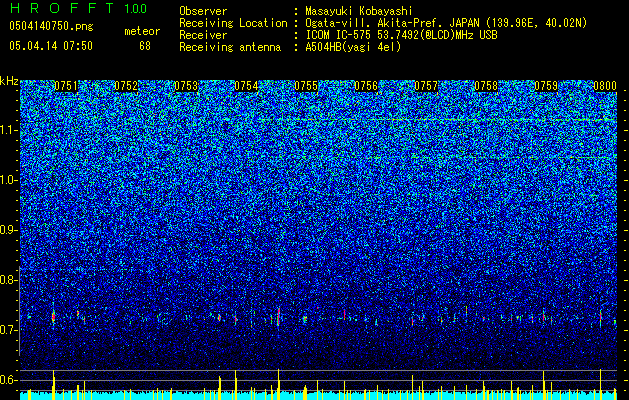Click the file name 0504140750.png
The height and width of the screenshot is (400, 629).
[51, 26]
